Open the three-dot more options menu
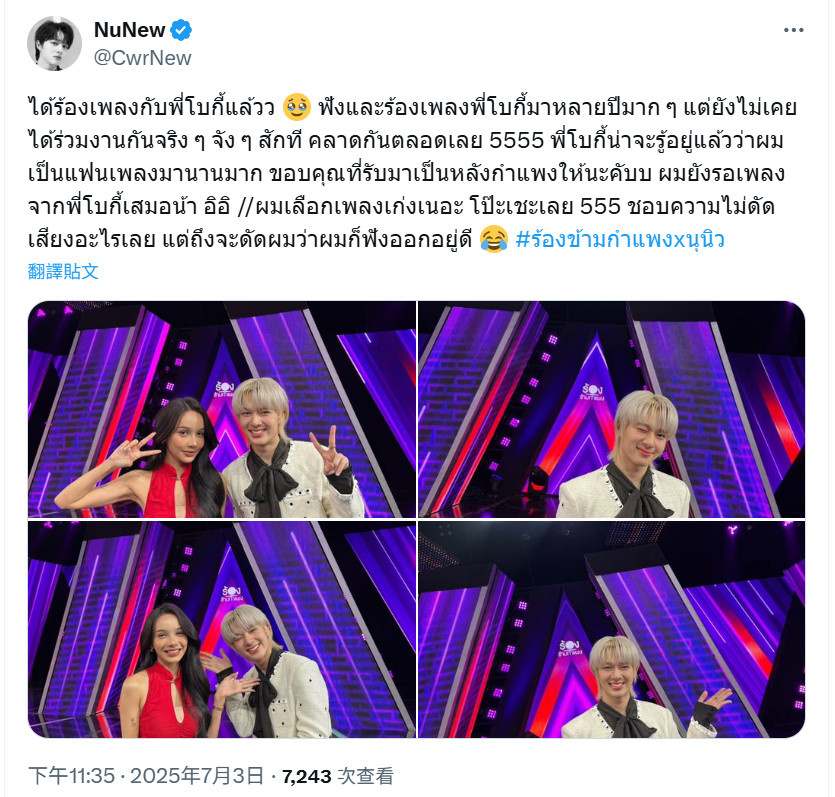 point(793,30)
